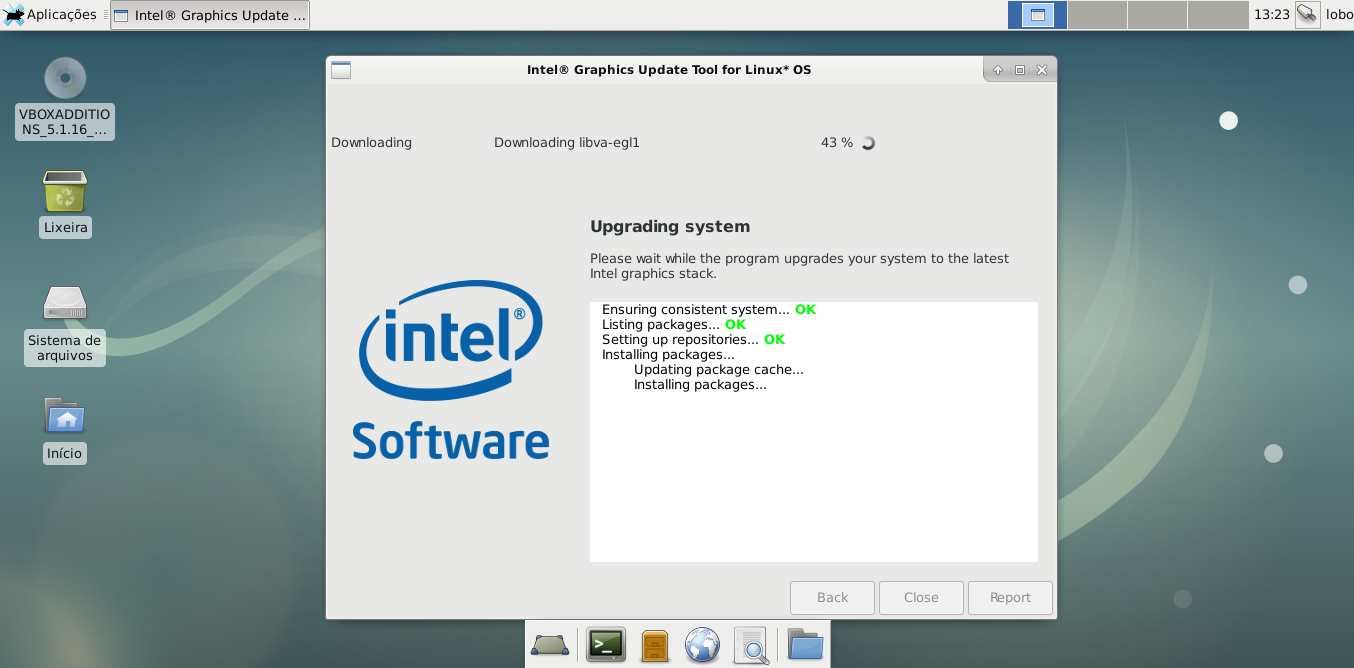Switch to first workspace in pager
The height and width of the screenshot is (668, 1354).
pyautogui.click(x=1037, y=15)
